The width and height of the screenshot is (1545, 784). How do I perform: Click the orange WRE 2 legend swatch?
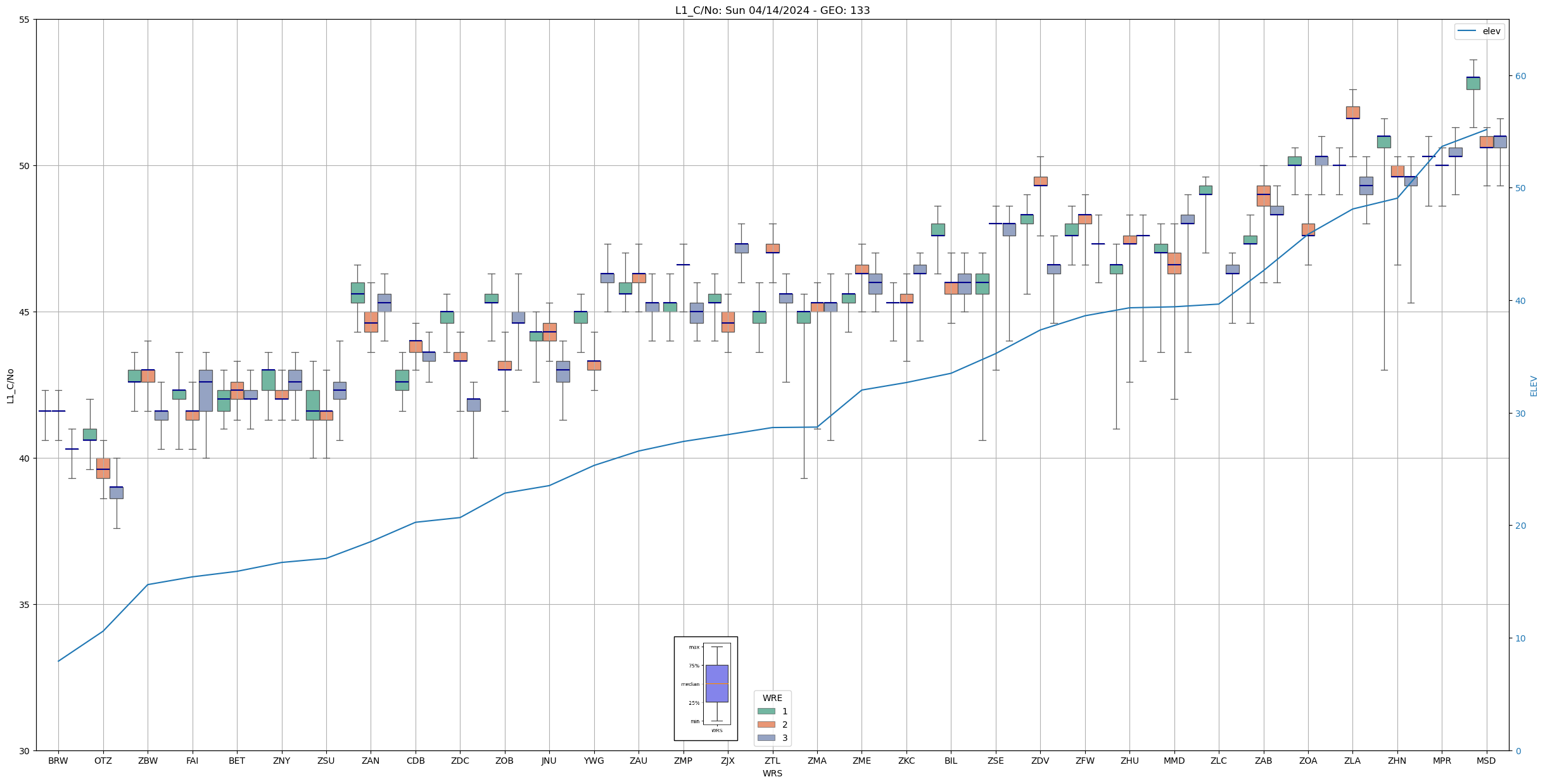click(766, 724)
